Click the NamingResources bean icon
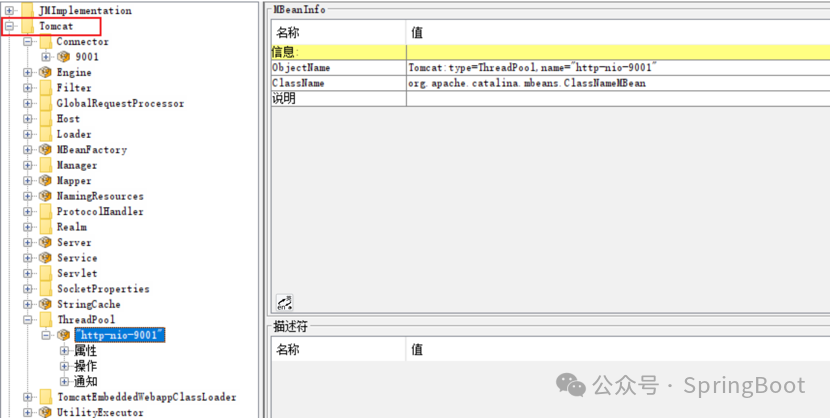The width and height of the screenshot is (830, 418). coord(46,196)
